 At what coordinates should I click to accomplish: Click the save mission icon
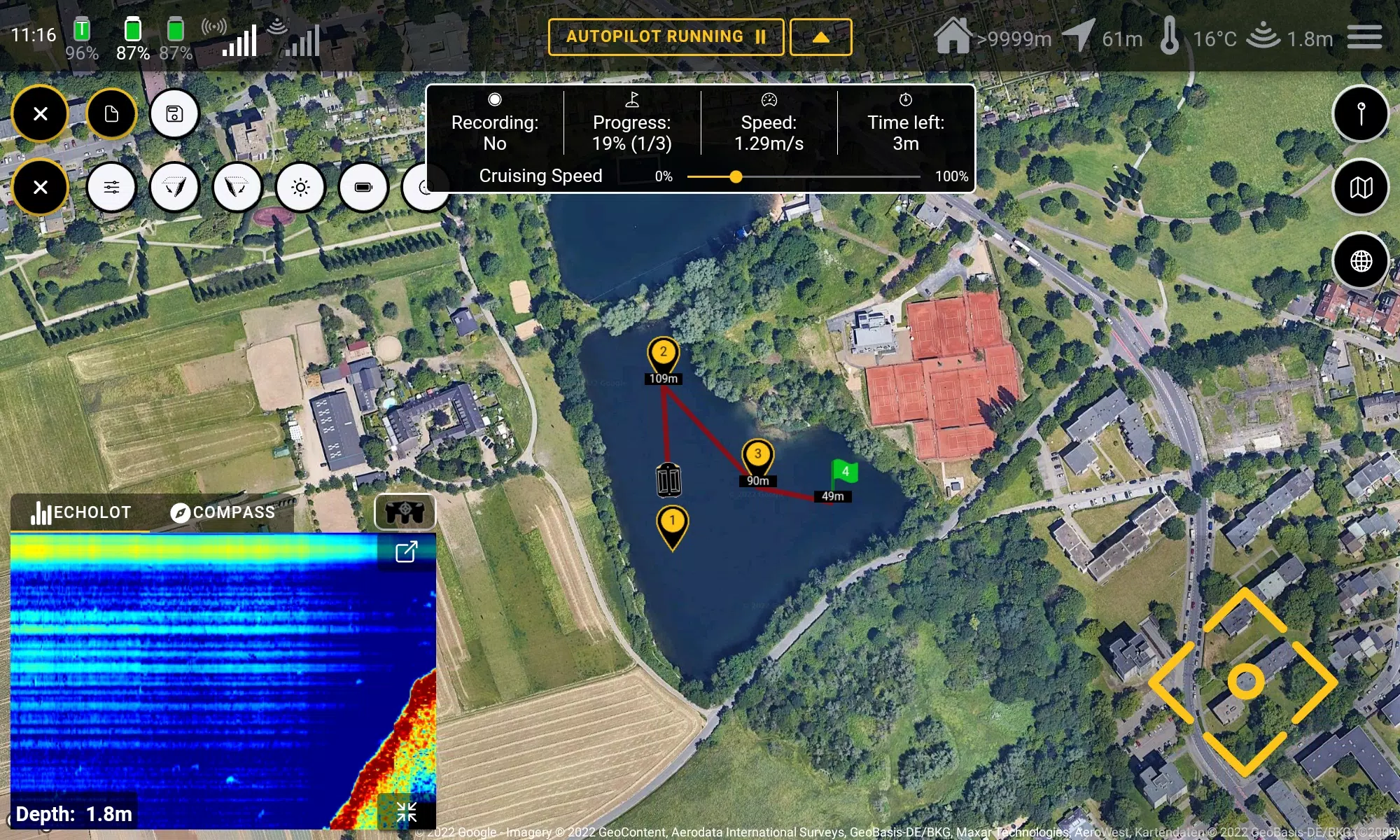[175, 113]
